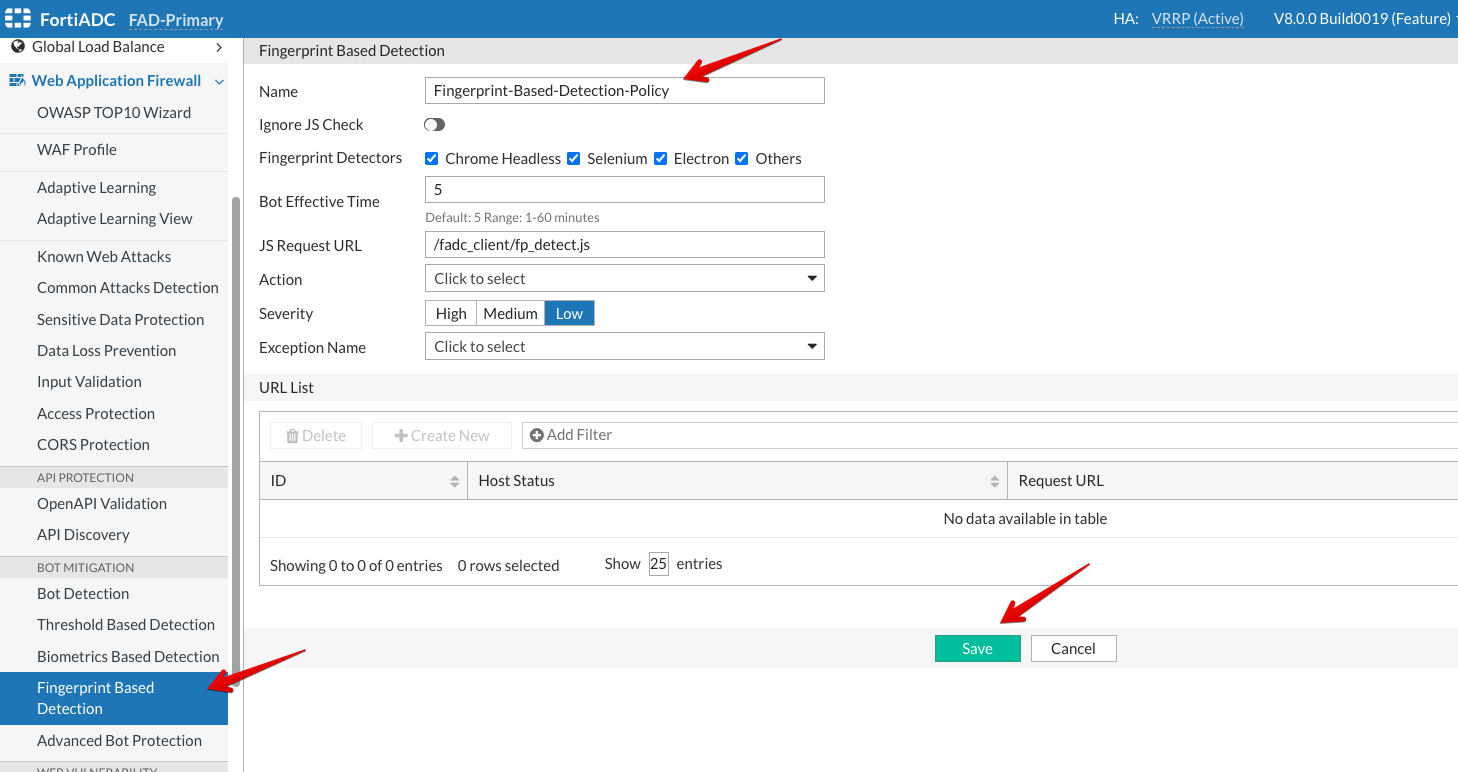
Task: Open the VRRP (Active) HA link
Action: pos(1197,19)
